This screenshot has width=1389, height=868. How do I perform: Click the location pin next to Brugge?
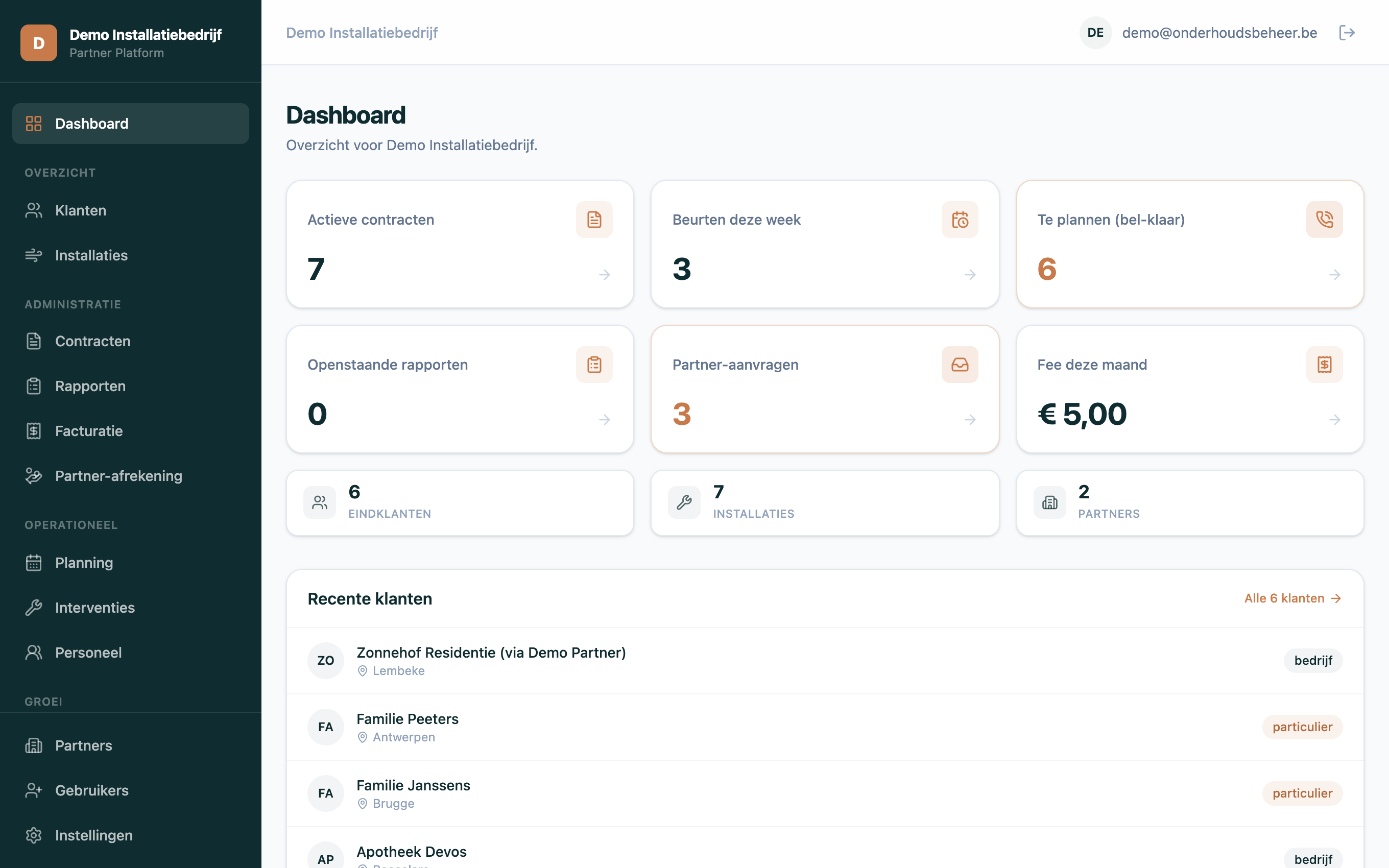362,804
